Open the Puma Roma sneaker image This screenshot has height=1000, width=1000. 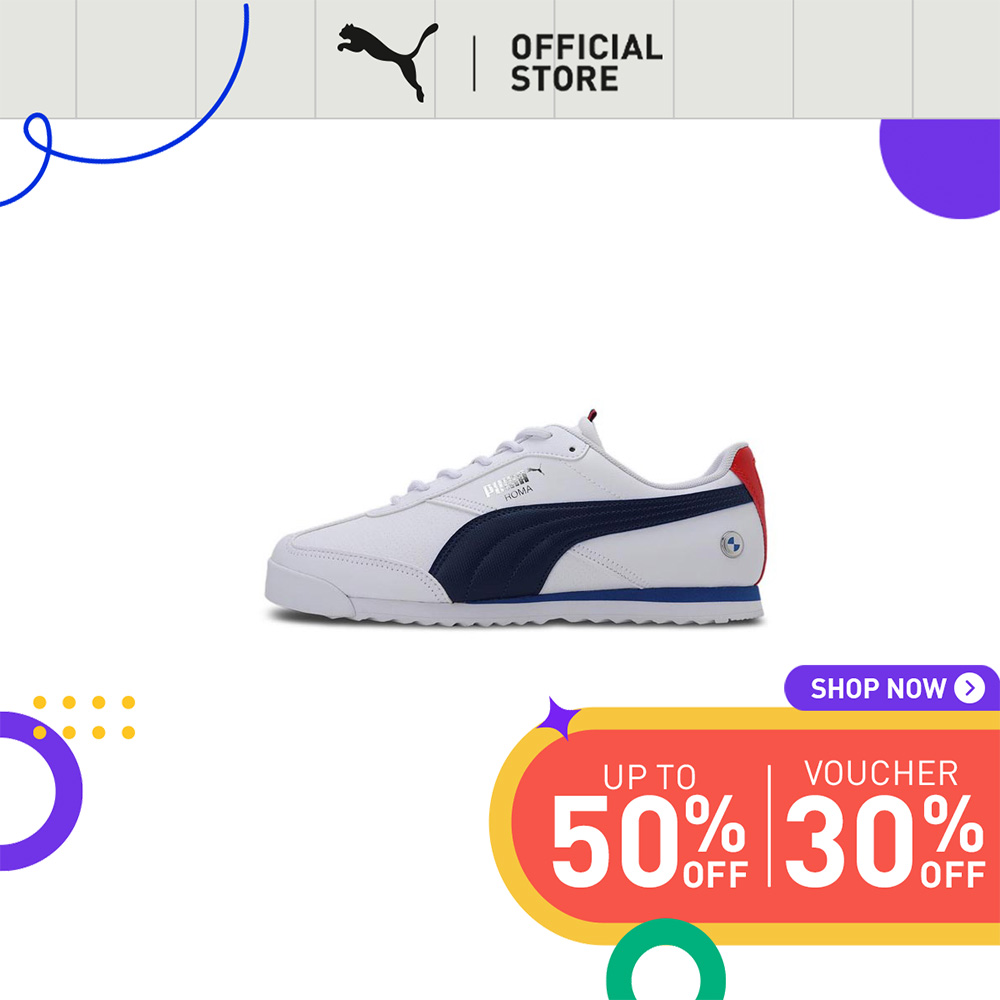(x=515, y=518)
